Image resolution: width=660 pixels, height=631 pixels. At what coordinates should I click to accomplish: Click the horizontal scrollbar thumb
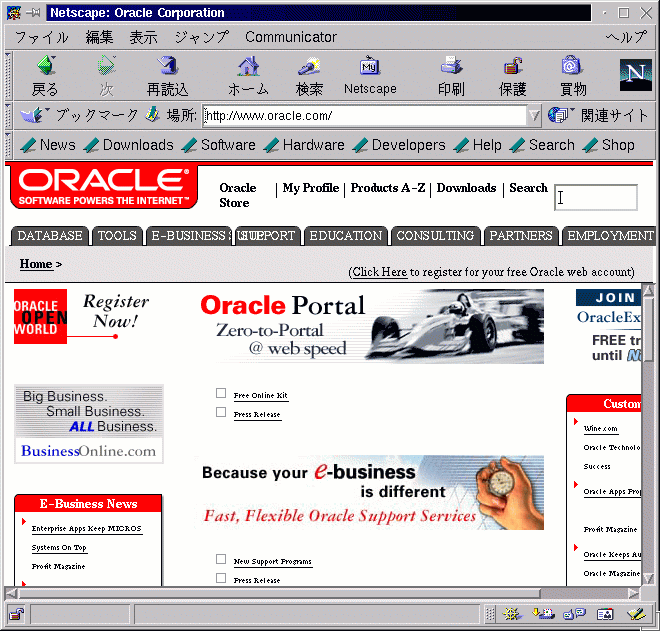[279, 594]
